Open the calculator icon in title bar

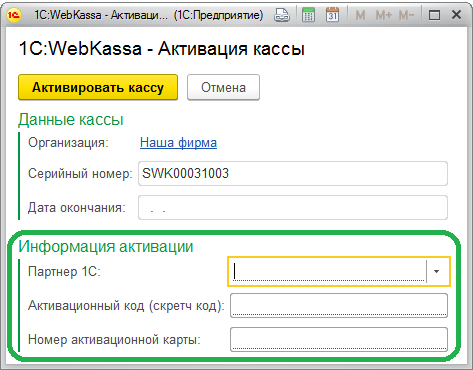click(x=308, y=15)
